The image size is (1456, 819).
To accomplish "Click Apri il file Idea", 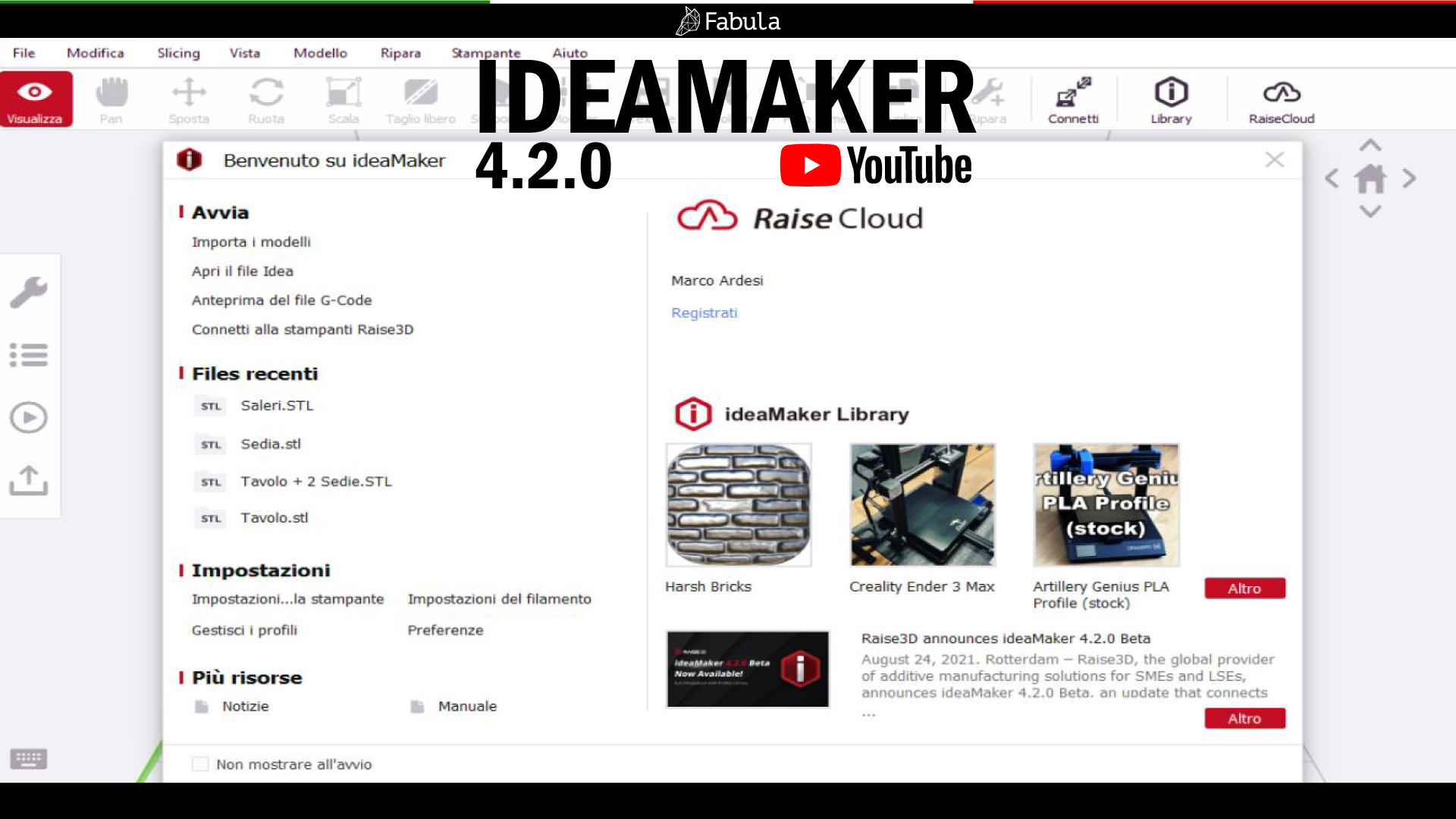I will click(243, 271).
